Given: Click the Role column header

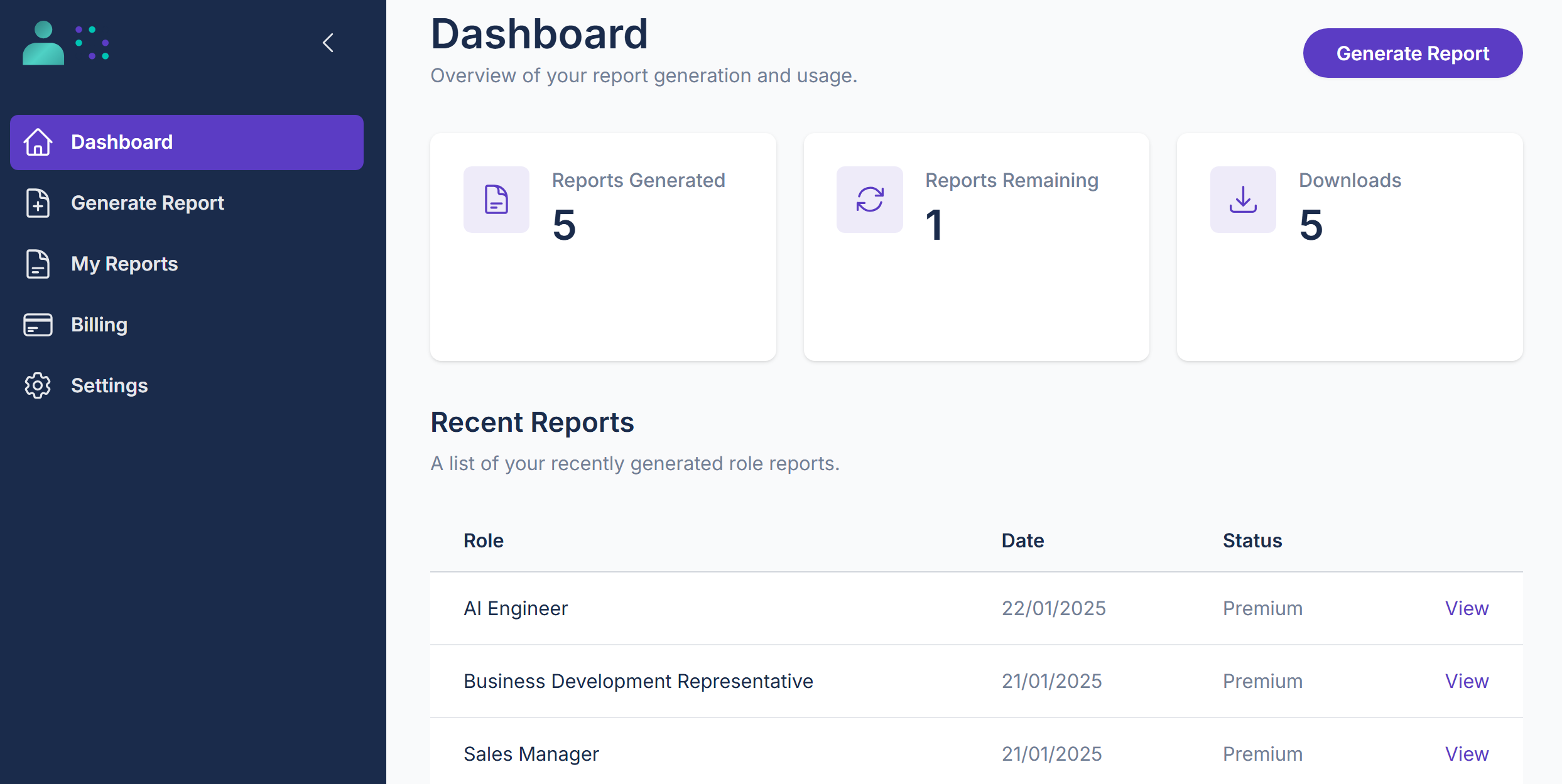Looking at the screenshot, I should click(x=483, y=540).
